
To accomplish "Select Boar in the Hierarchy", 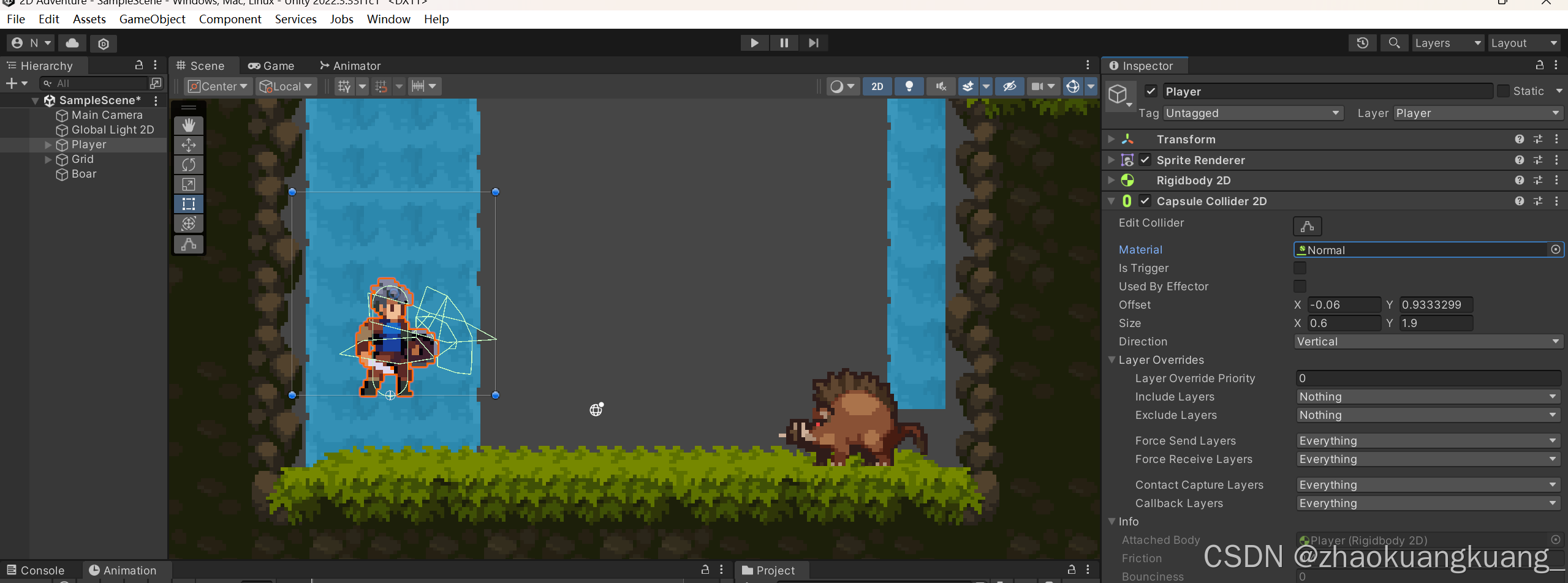I will click(x=84, y=174).
